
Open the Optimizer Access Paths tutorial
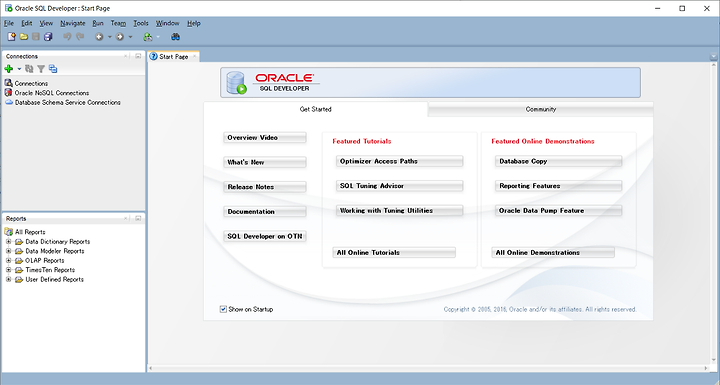399,161
